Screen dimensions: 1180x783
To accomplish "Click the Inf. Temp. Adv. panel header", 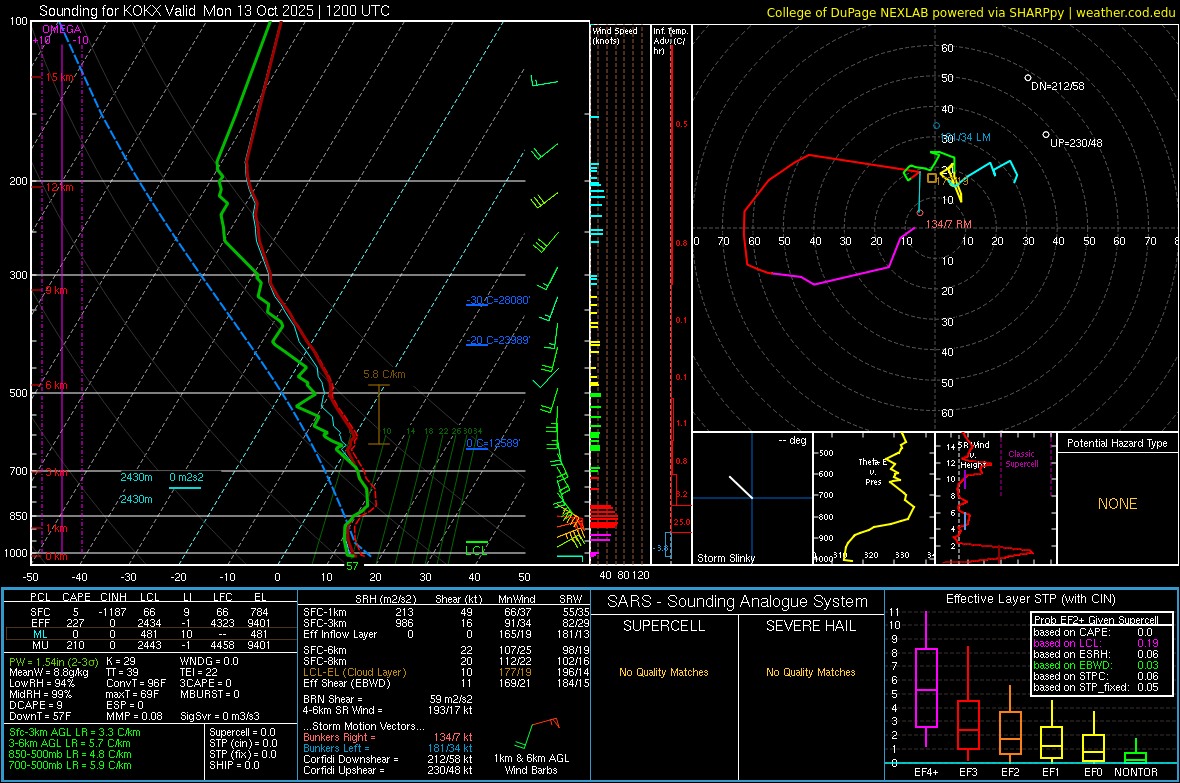I will click(x=670, y=41).
